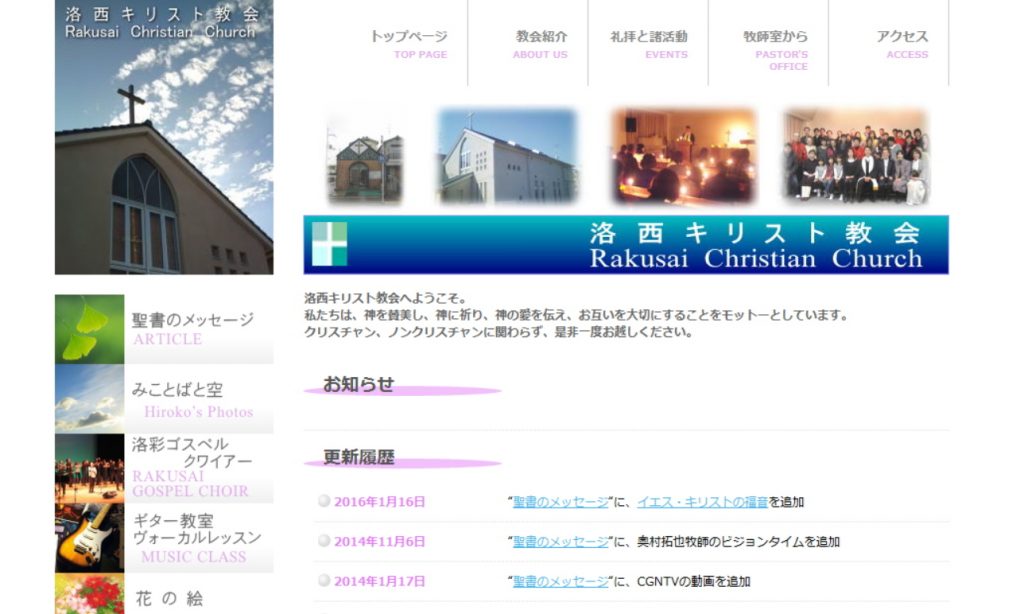Open 聖書のメッセージ link in 2014年1月17日 row
The height and width of the screenshot is (614, 1024).
[560, 581]
